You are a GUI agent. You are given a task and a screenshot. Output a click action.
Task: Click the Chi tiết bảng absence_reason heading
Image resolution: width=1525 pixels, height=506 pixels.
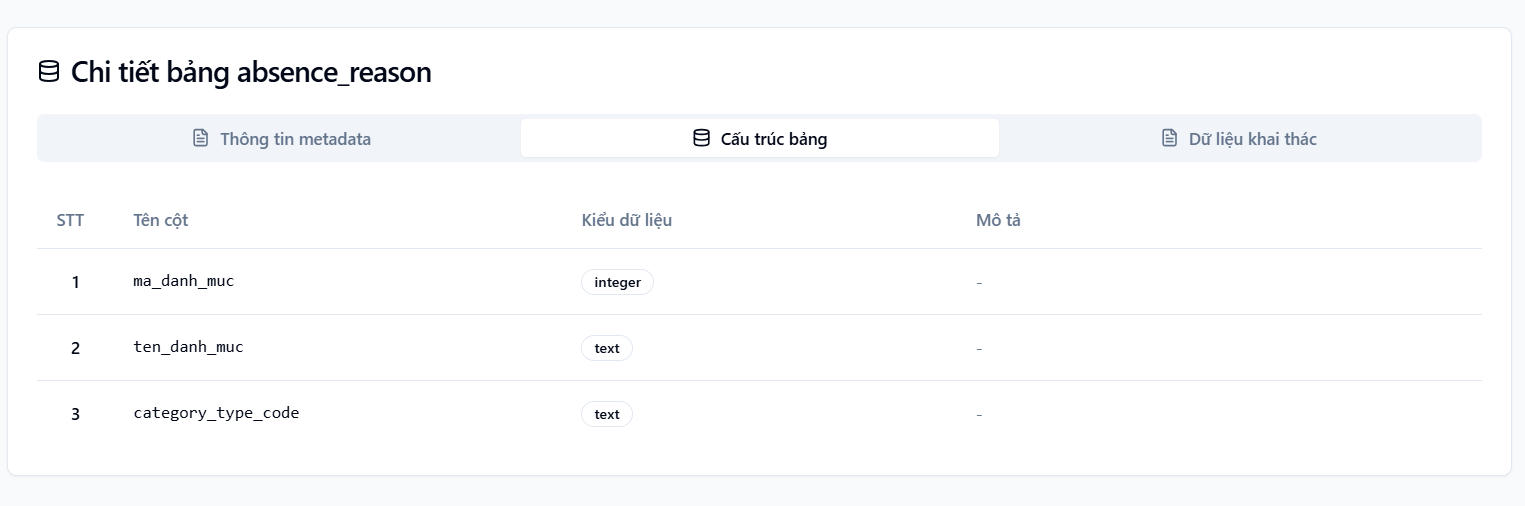[x=251, y=72]
